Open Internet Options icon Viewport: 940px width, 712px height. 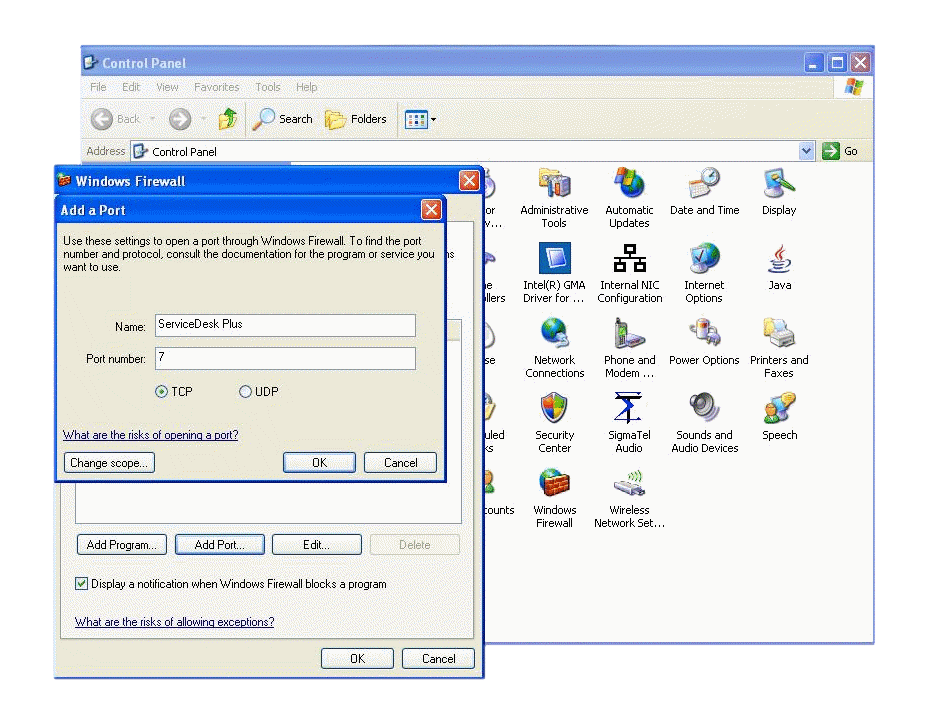pyautogui.click(x=704, y=273)
